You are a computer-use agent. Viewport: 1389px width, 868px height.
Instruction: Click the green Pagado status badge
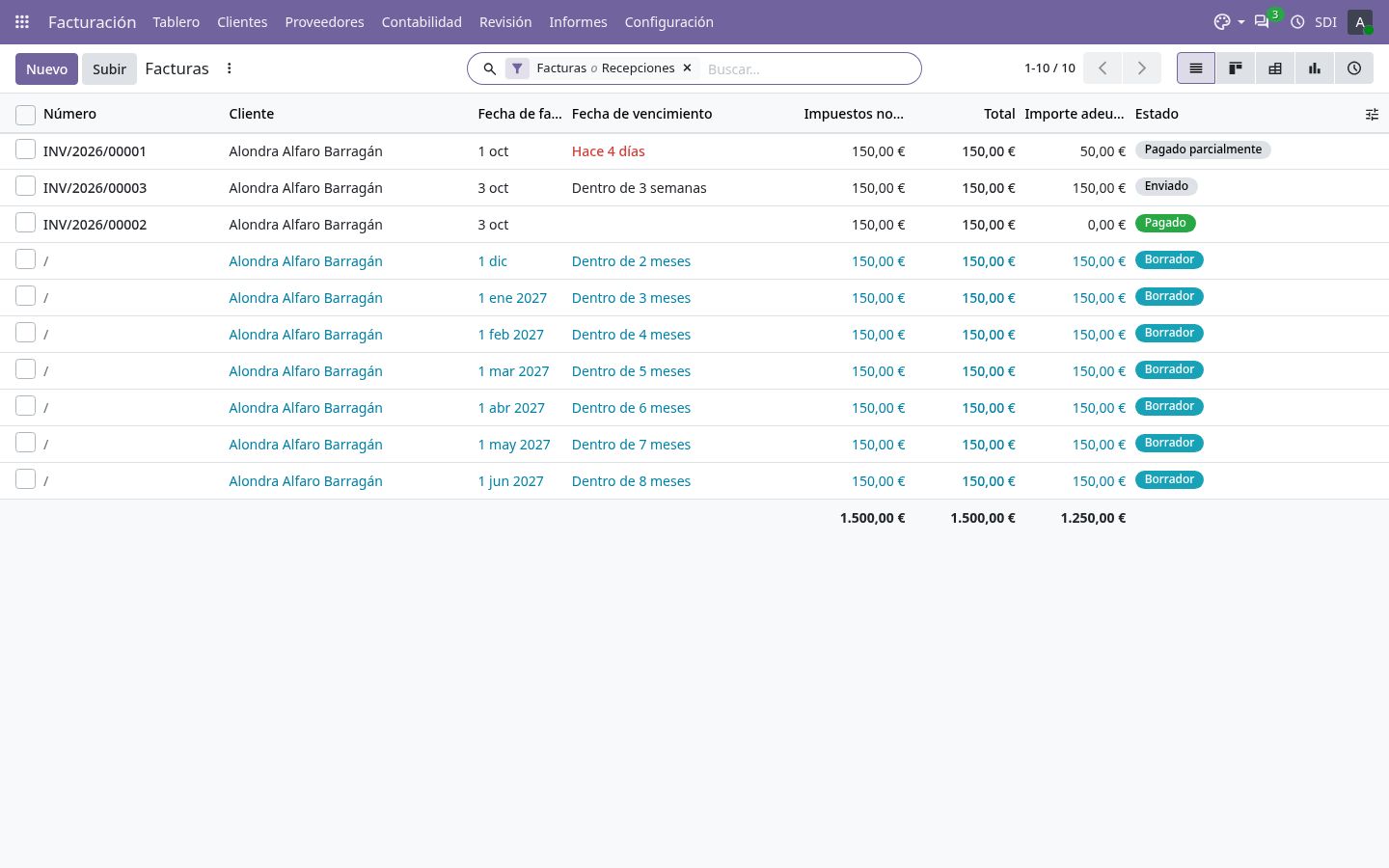click(1165, 223)
